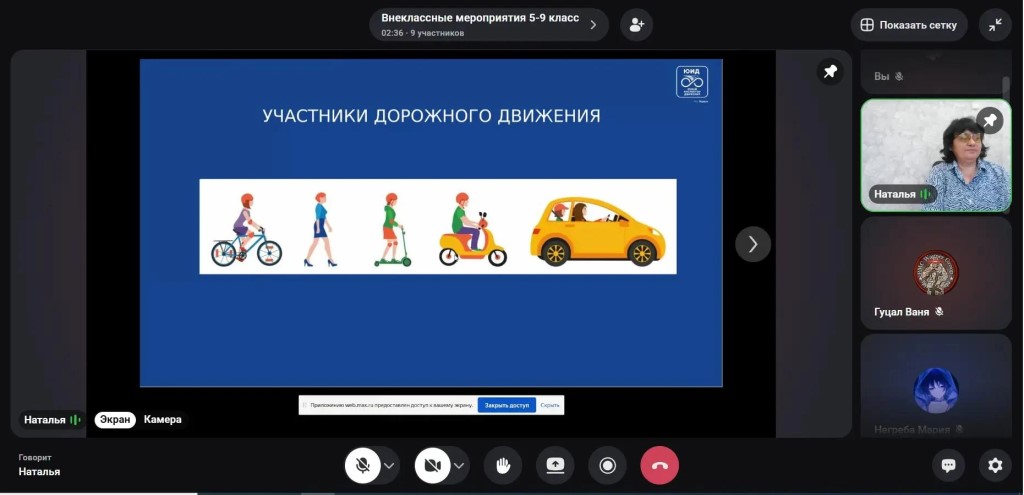The image size is (1024, 495).
Task: Switch to the Камера tab
Action: tap(163, 419)
